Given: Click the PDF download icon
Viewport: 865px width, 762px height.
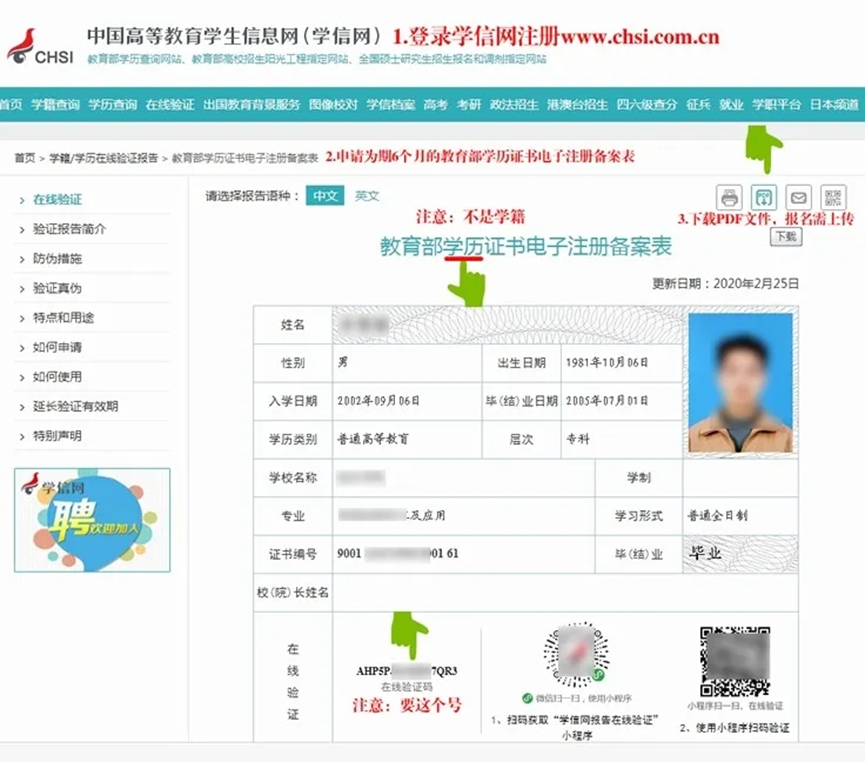Looking at the screenshot, I should 763,197.
